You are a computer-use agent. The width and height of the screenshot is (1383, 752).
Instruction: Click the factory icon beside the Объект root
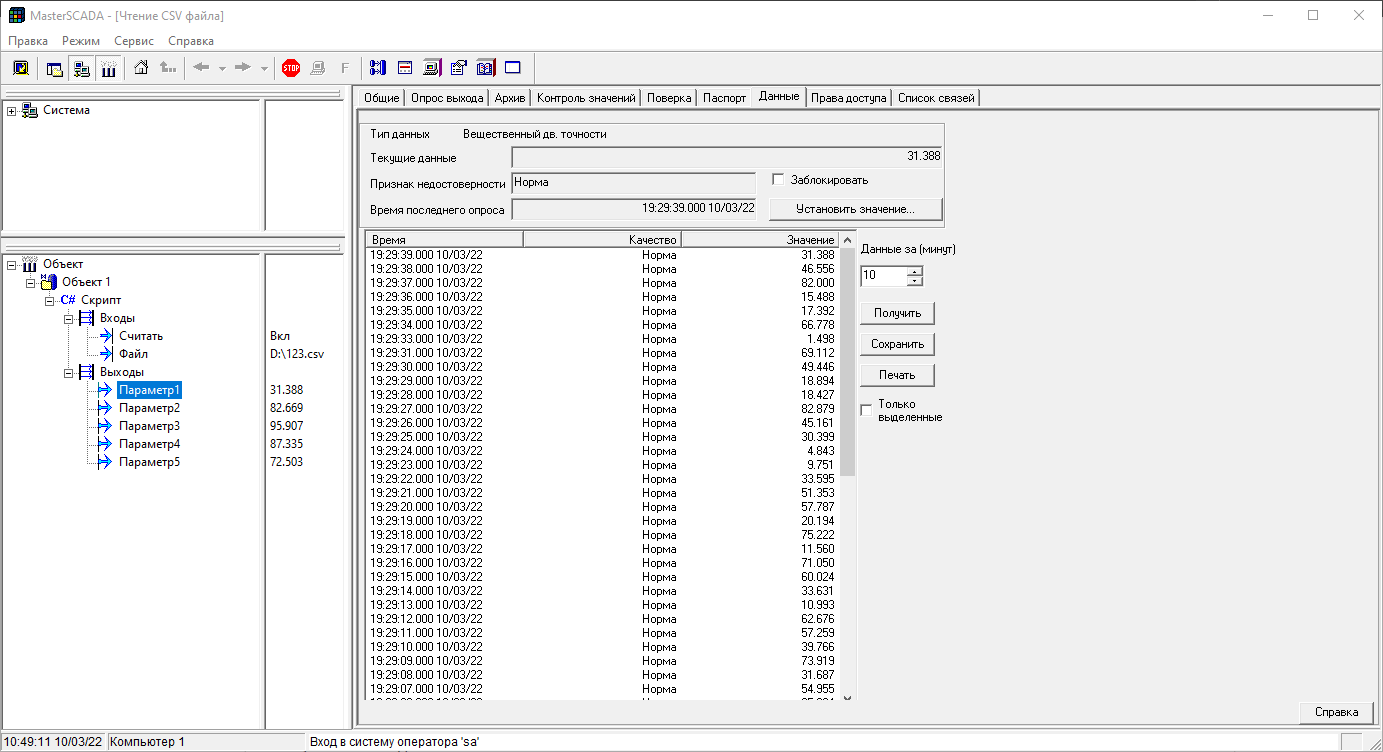[30, 263]
